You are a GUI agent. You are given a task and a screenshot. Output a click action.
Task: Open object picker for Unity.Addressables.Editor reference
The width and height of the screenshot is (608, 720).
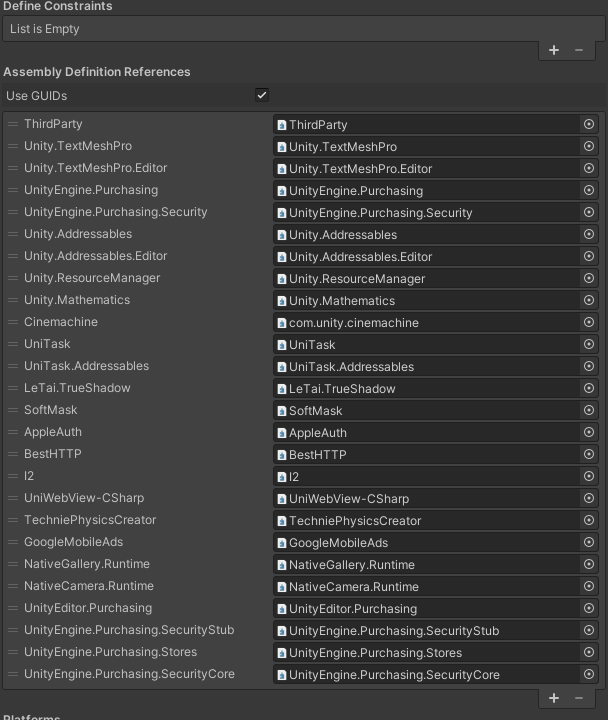(589, 256)
